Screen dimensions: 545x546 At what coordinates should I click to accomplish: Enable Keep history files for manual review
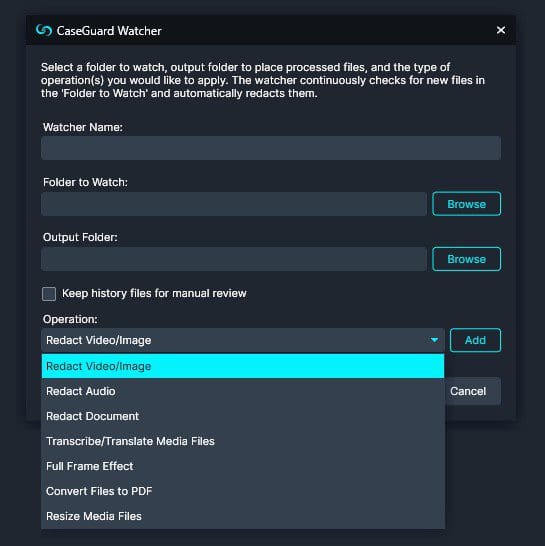click(49, 294)
